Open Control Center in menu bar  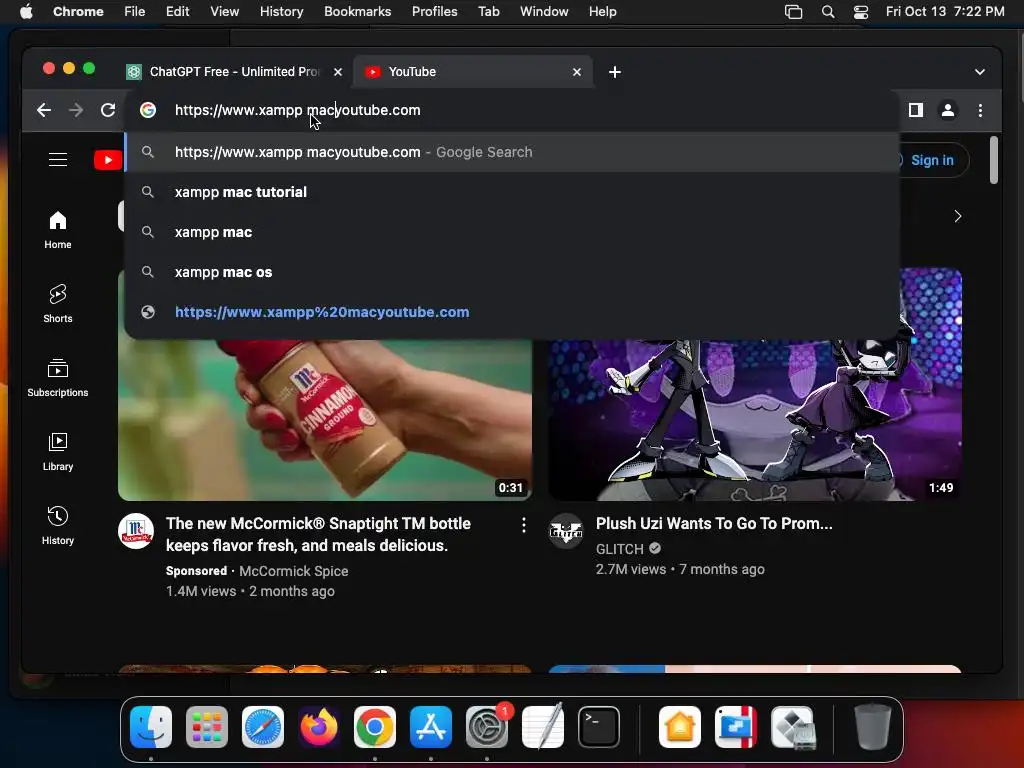point(861,12)
